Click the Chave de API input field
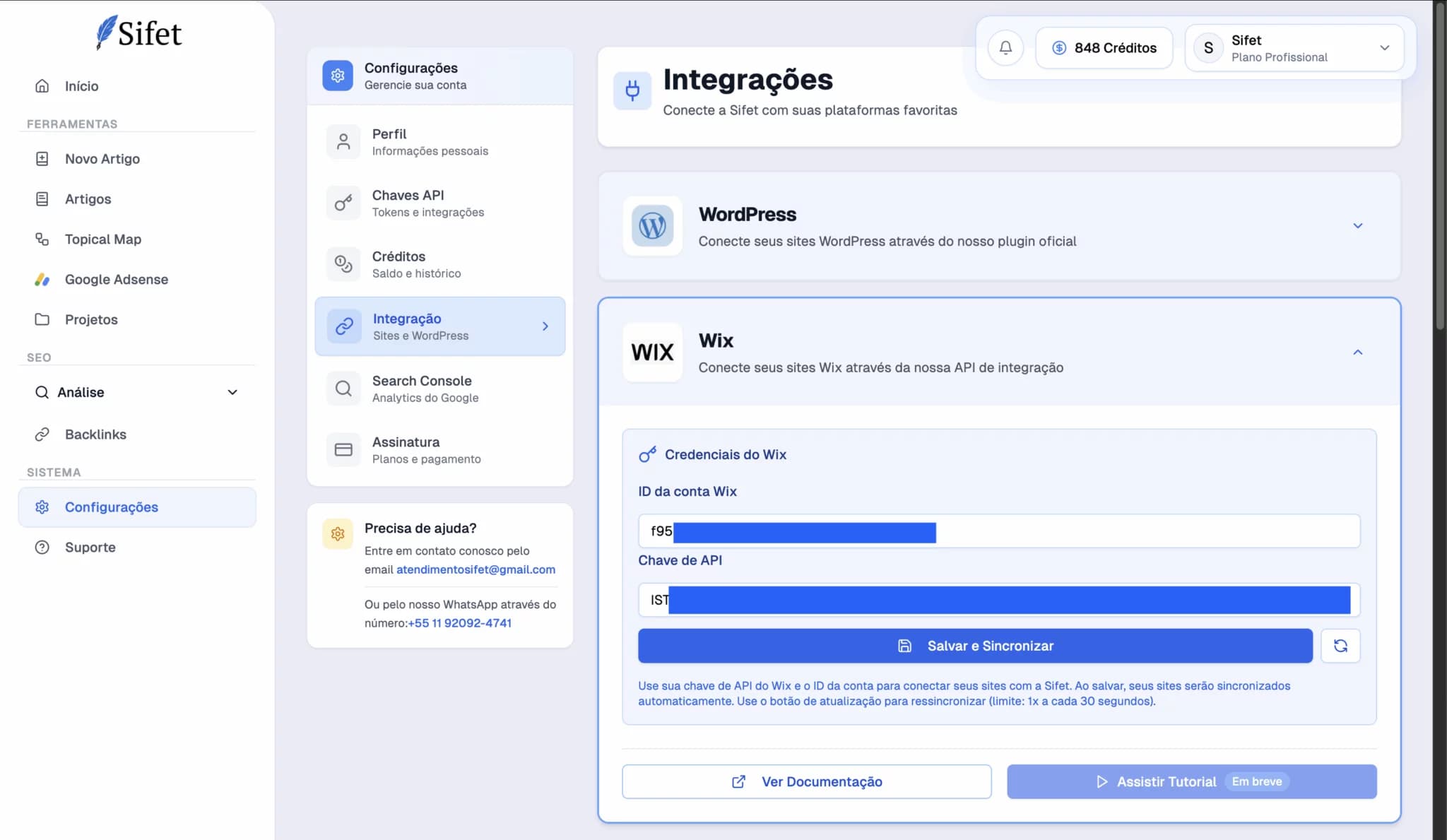 pos(998,600)
